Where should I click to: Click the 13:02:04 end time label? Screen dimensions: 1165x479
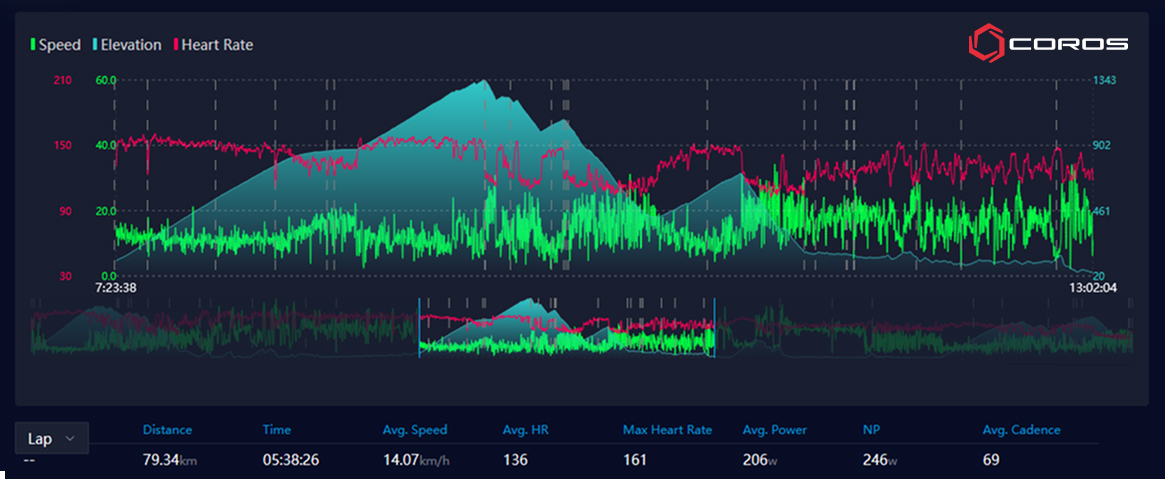[1092, 287]
